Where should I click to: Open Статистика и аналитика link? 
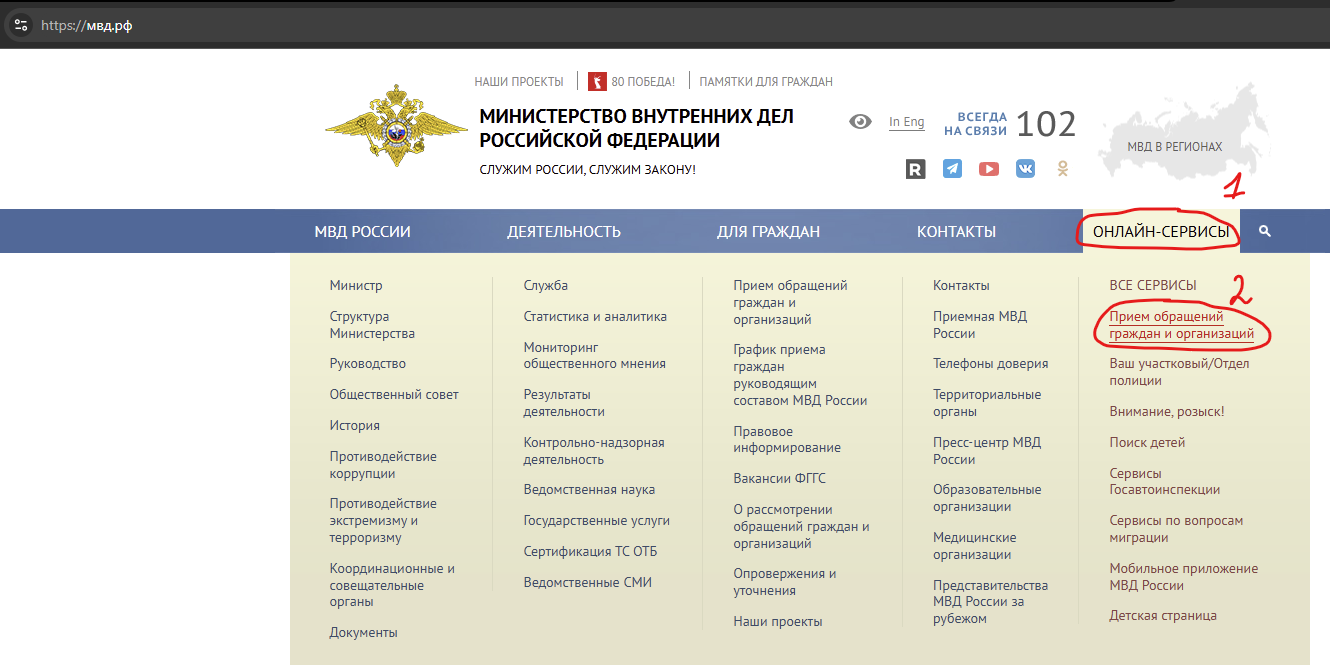[x=595, y=316]
